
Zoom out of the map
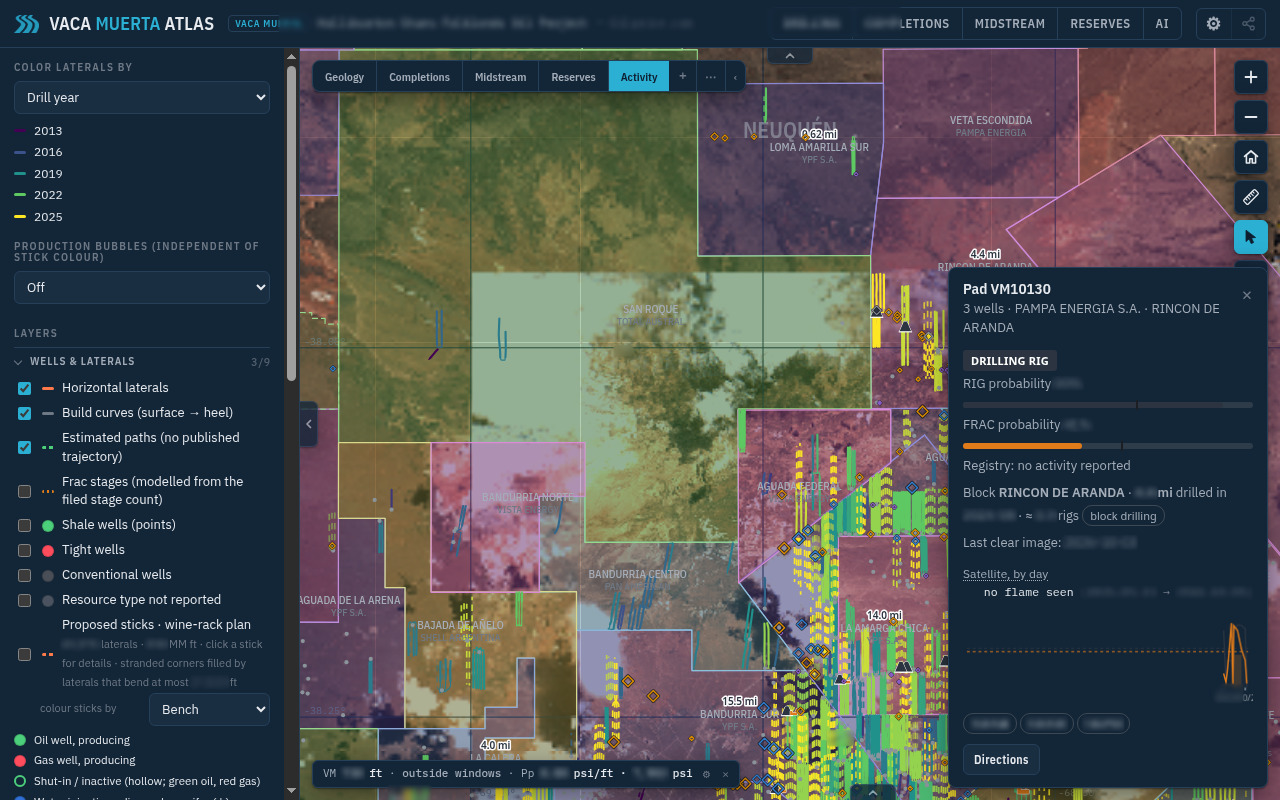click(1250, 117)
